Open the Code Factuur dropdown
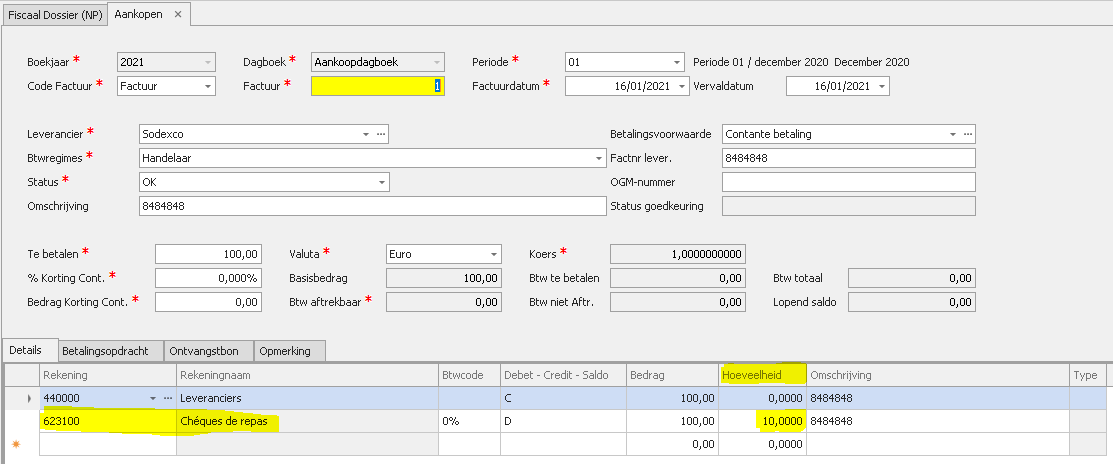This screenshot has width=1113, height=464. 207,86
